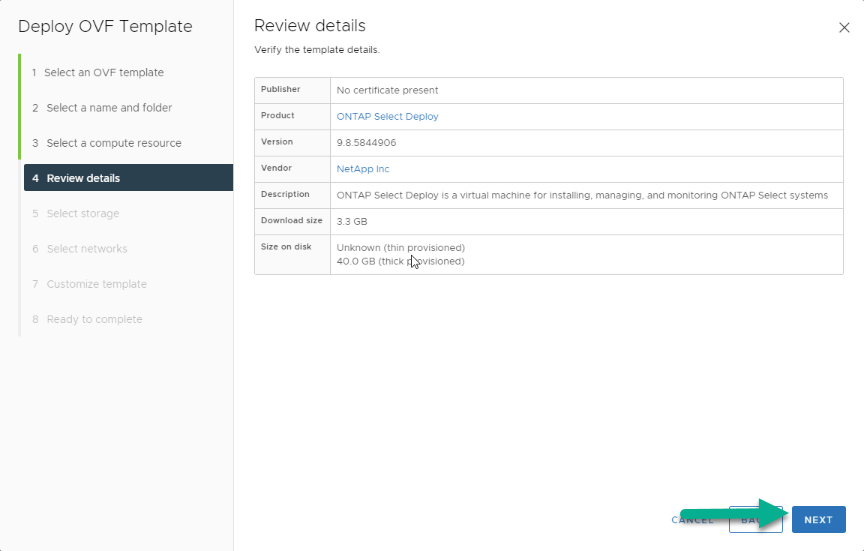Click the ONTAP Select Deploy description text
Image resolution: width=864 pixels, height=551 pixels.
click(582, 195)
